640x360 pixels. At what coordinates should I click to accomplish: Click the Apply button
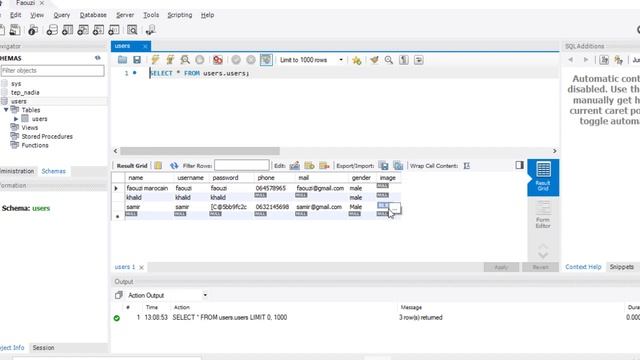(501, 267)
